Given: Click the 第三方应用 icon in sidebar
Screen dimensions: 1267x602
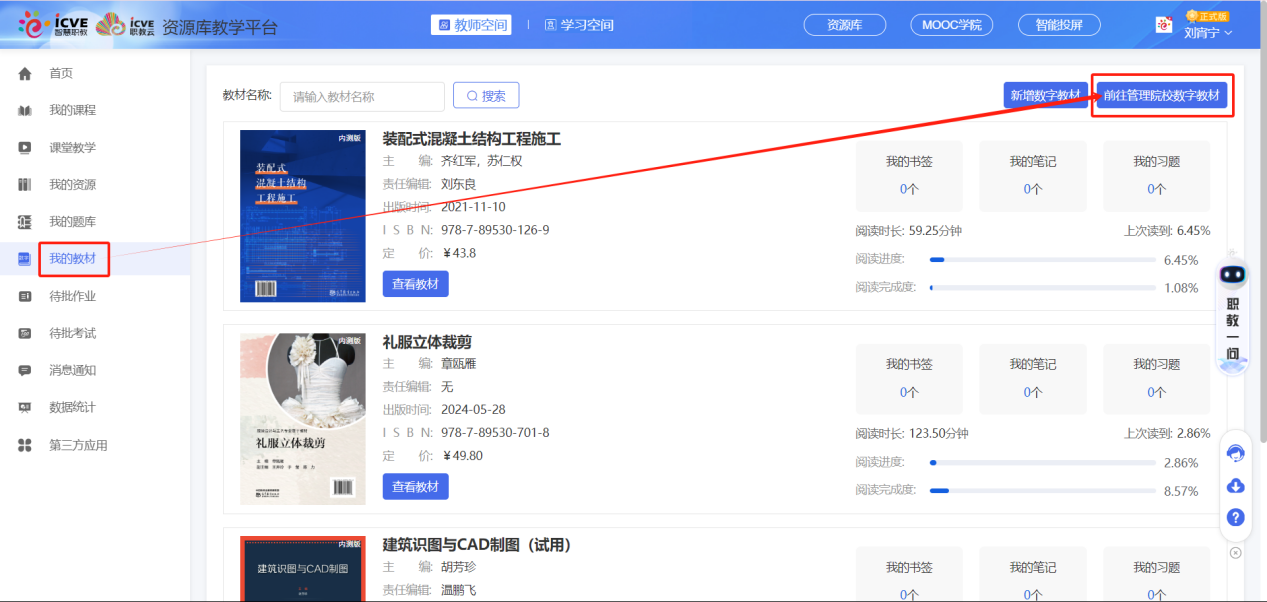Looking at the screenshot, I should pos(25,445).
